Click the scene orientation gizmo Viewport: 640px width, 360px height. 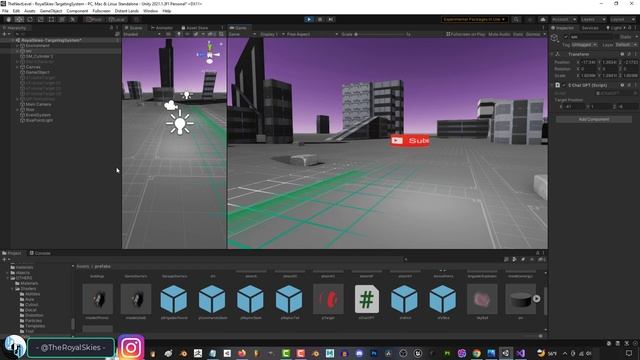coord(209,53)
